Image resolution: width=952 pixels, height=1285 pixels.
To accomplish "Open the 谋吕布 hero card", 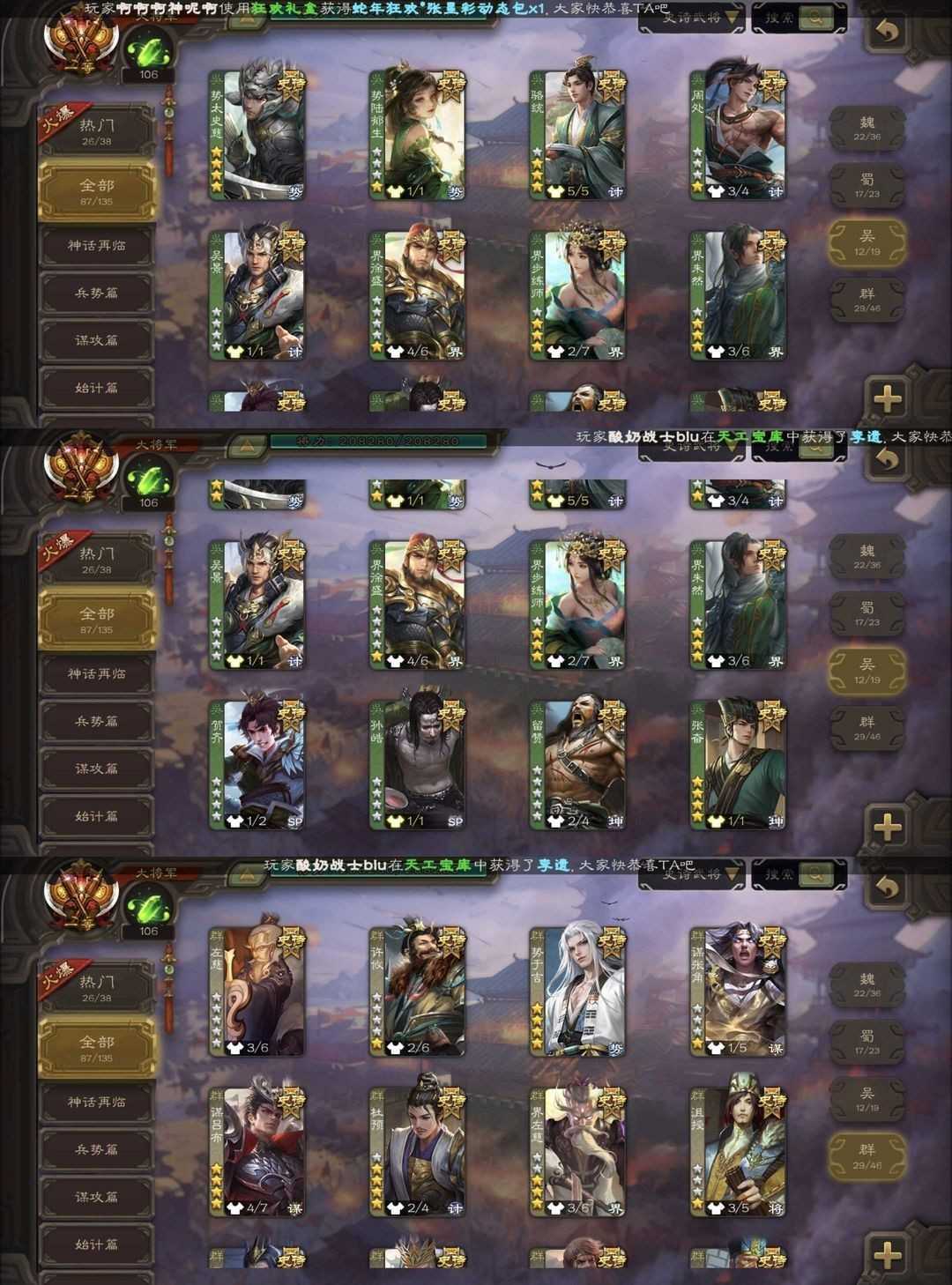I will (x=257, y=1151).
